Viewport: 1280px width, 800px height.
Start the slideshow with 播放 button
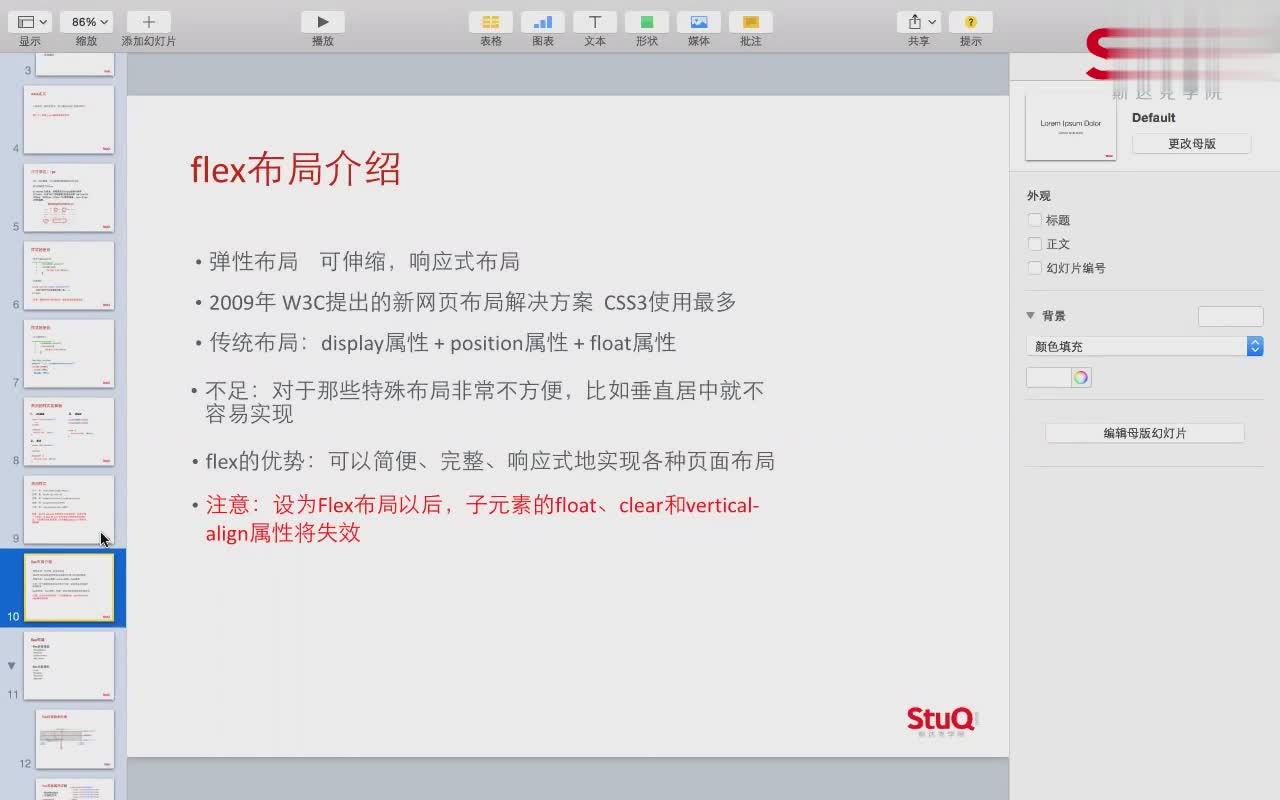coord(322,22)
